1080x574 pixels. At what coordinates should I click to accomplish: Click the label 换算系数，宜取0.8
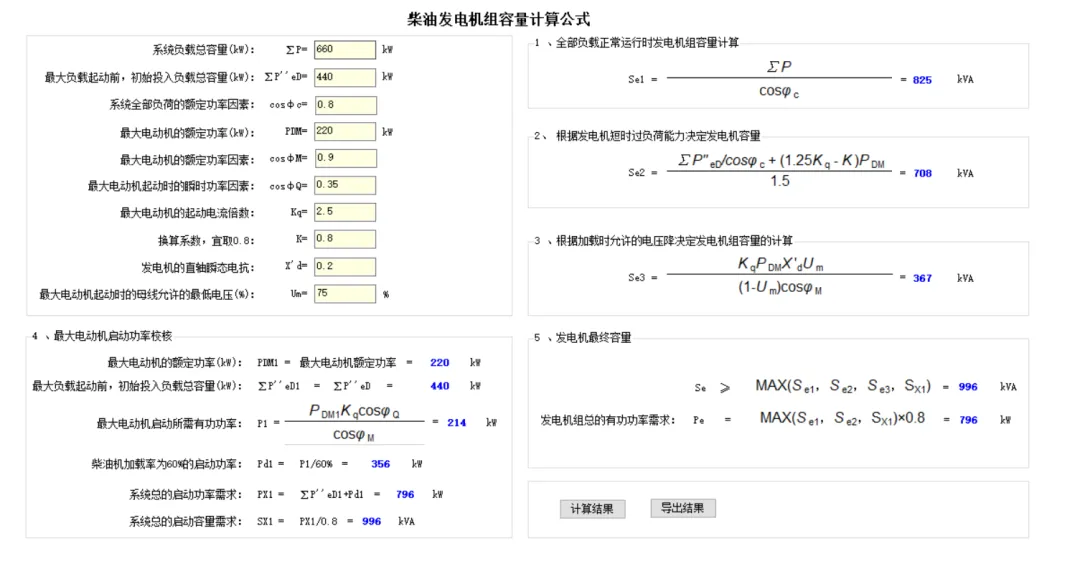pyautogui.click(x=206, y=240)
